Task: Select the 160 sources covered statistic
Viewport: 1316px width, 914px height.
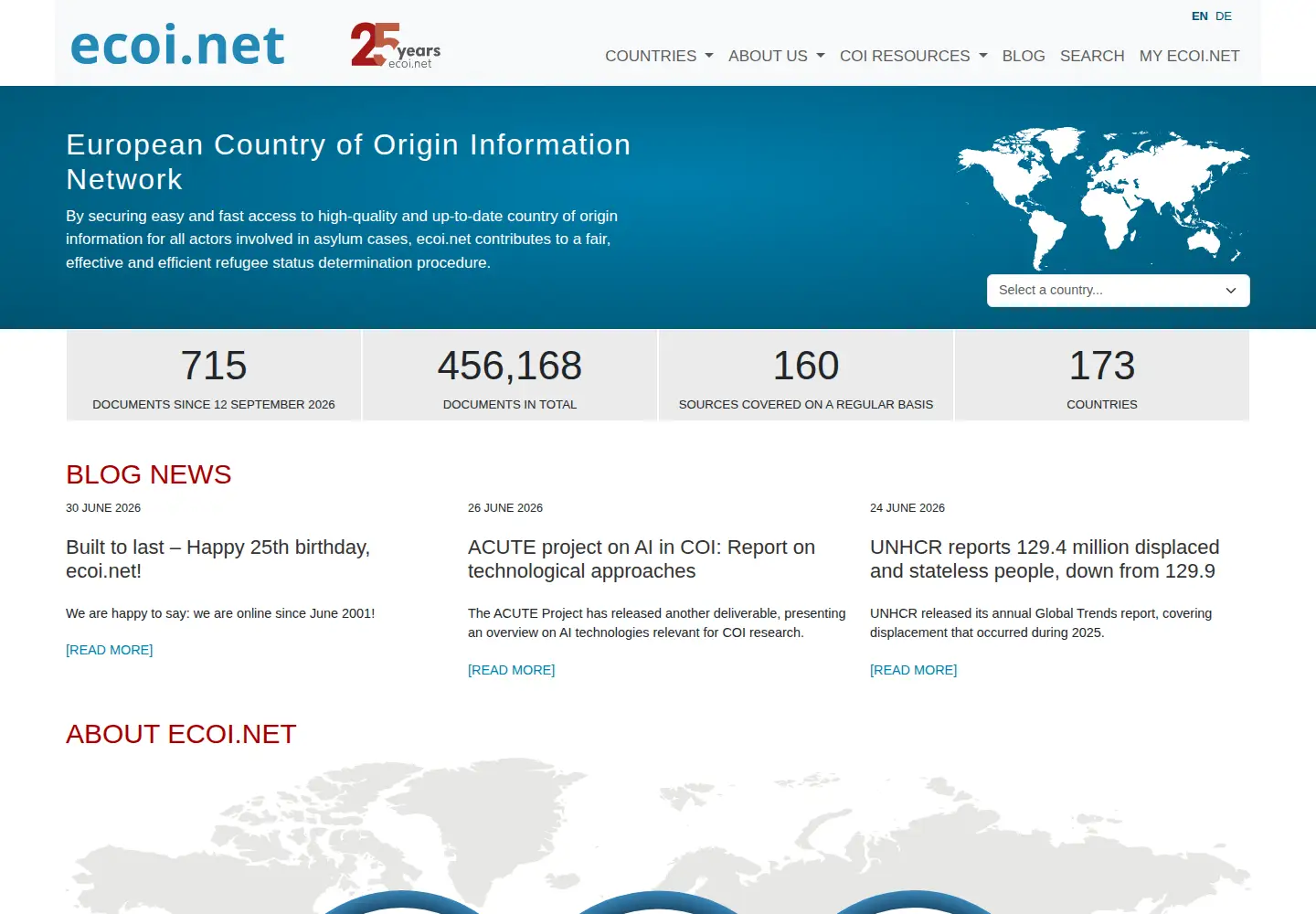Action: (806, 376)
